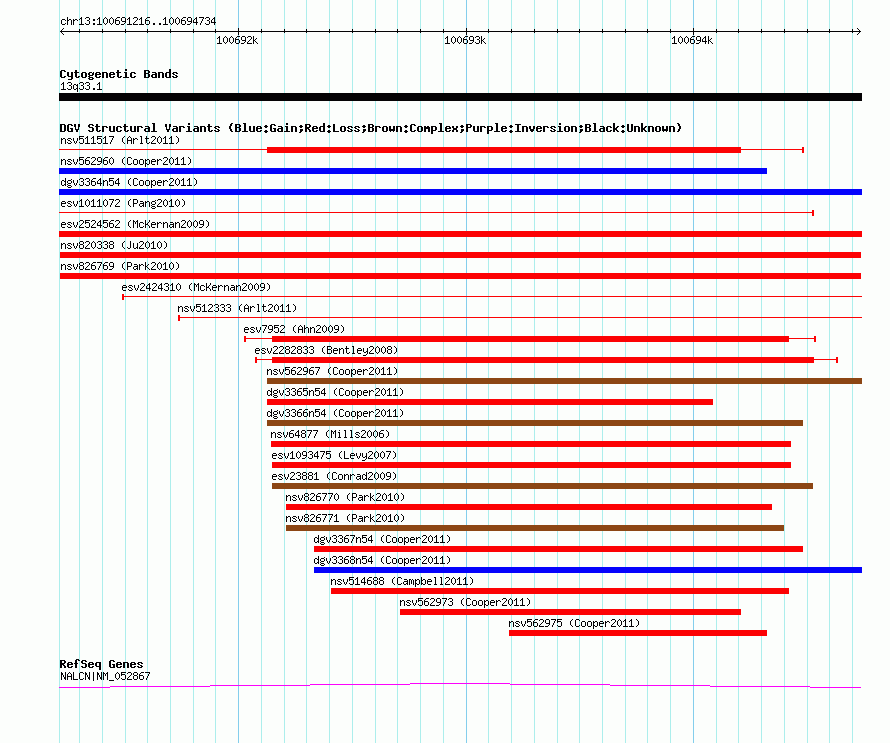Viewport: 890px width, 743px height.
Task: Select nsv820338 (Ju2010) variant label
Action: [114, 245]
